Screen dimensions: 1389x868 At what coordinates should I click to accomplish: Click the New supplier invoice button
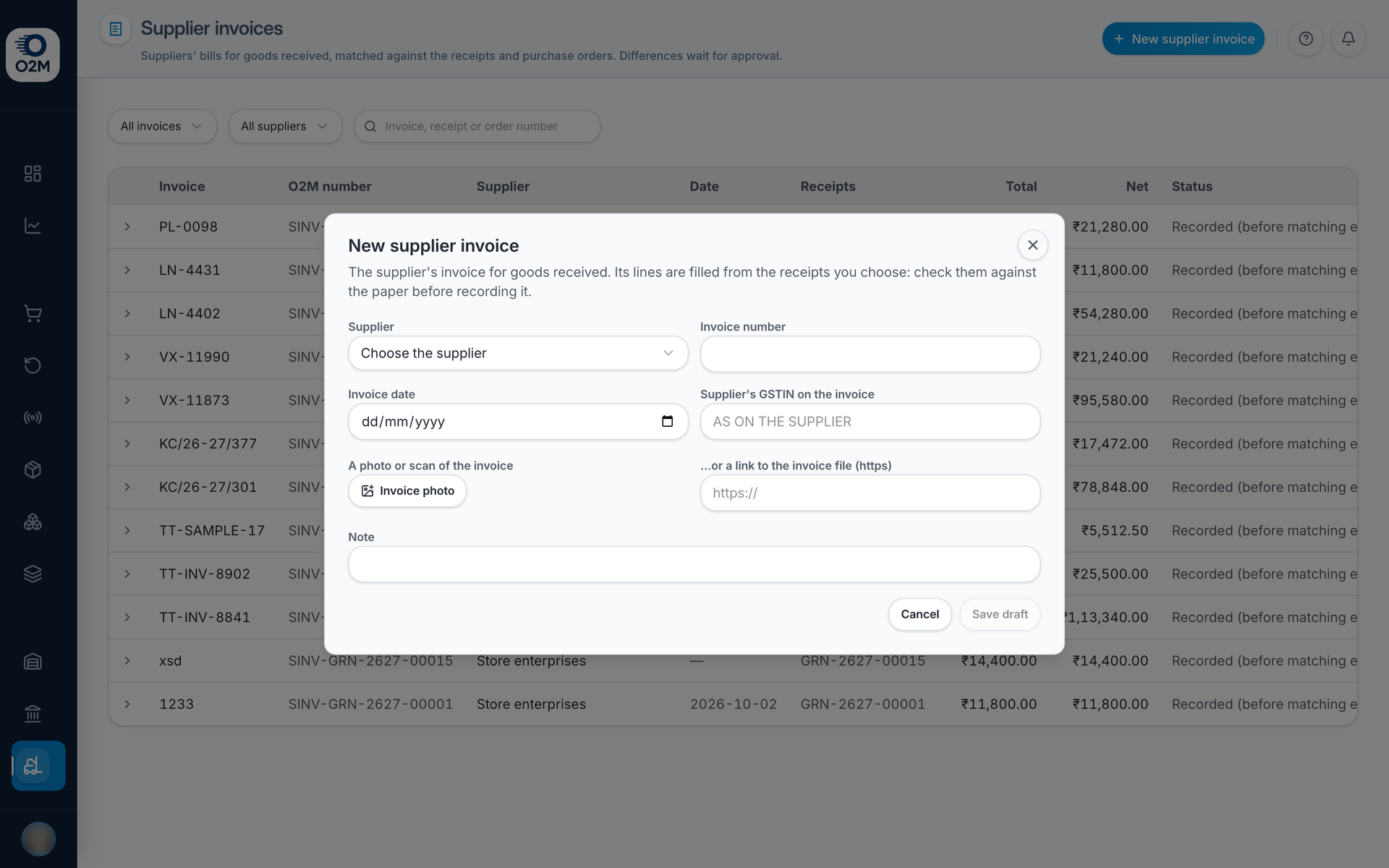1183,39
